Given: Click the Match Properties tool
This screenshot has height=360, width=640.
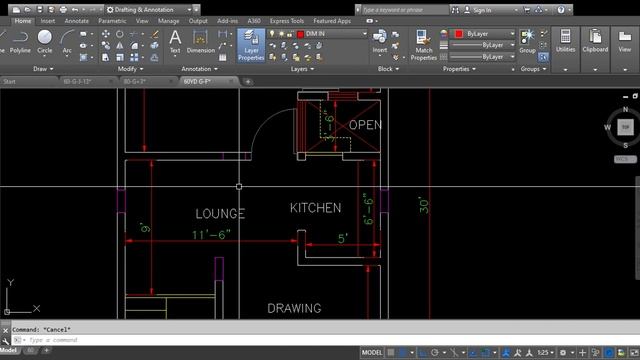Looking at the screenshot, I should coord(424,45).
